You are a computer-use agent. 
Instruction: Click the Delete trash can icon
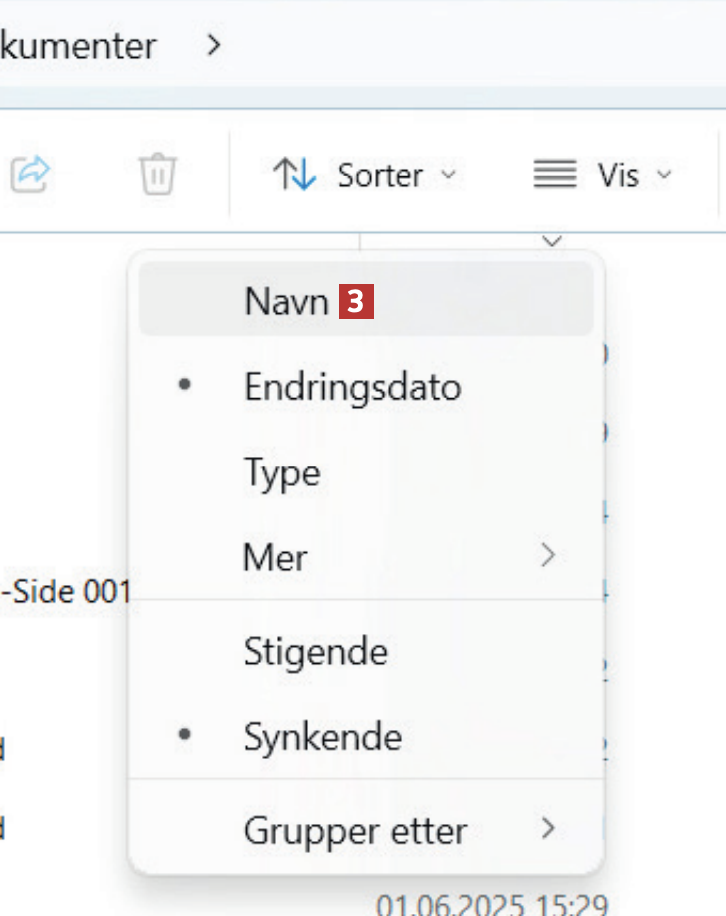[x=157, y=175]
